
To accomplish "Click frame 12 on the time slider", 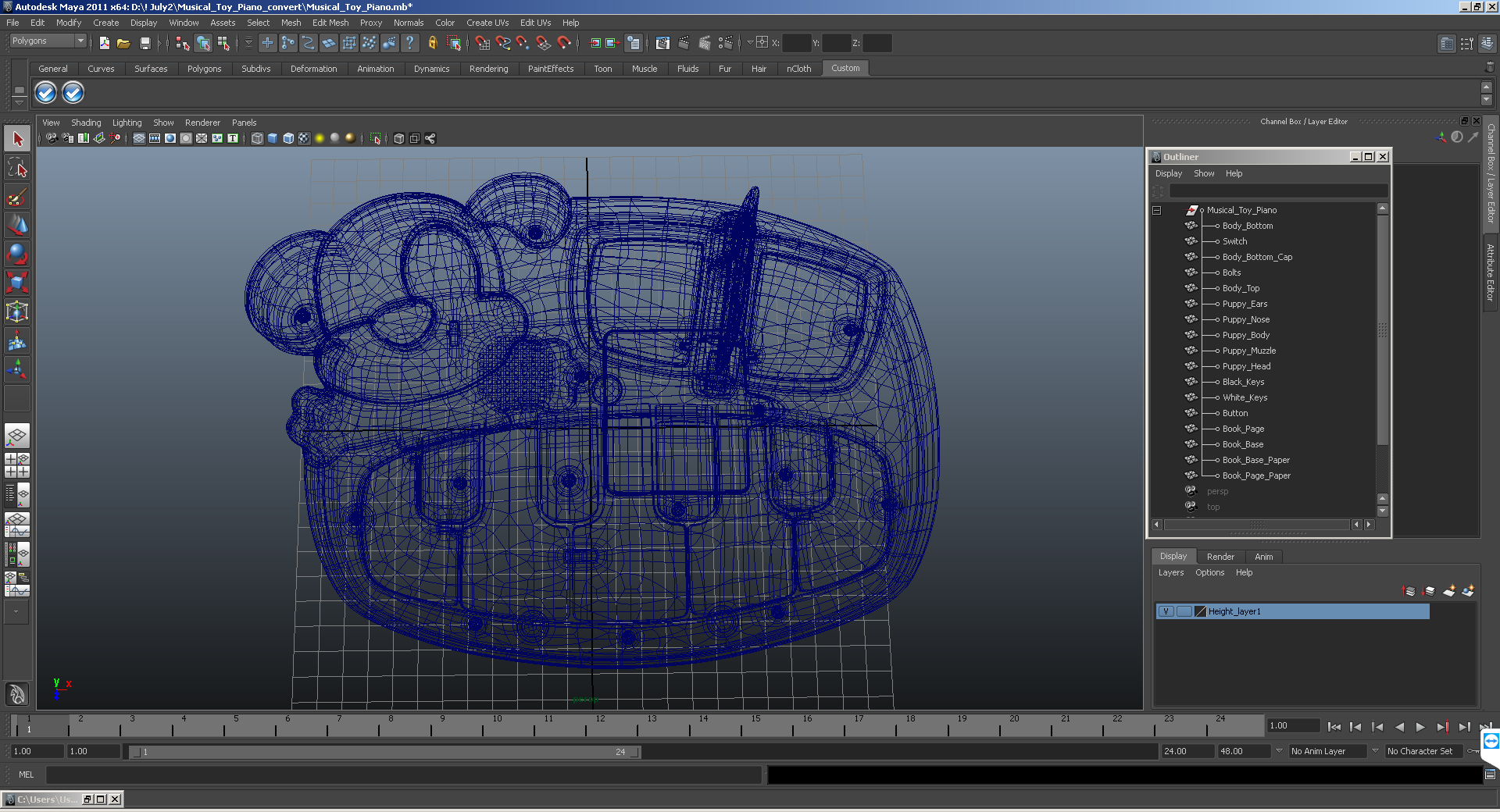I will pyautogui.click(x=600, y=727).
